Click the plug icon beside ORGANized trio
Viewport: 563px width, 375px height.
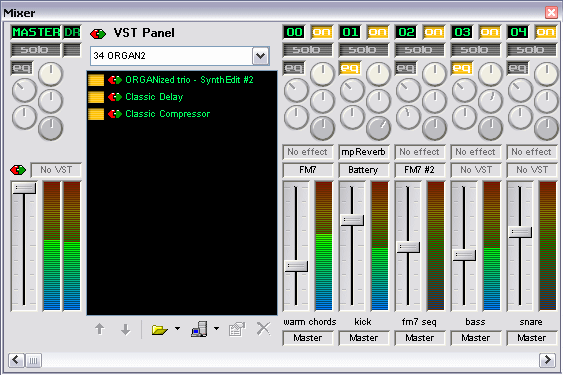tap(115, 80)
